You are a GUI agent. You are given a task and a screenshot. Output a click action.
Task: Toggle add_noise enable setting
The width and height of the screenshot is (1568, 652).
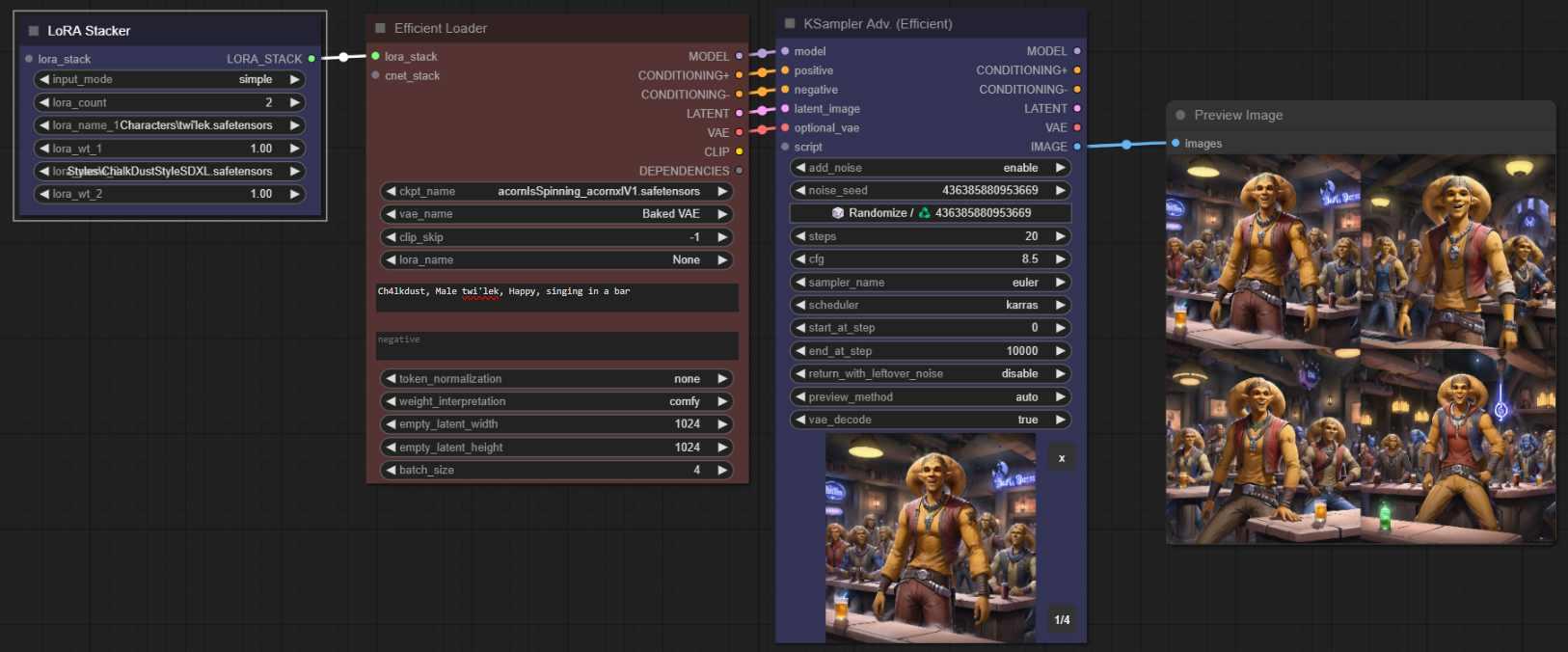click(x=931, y=168)
